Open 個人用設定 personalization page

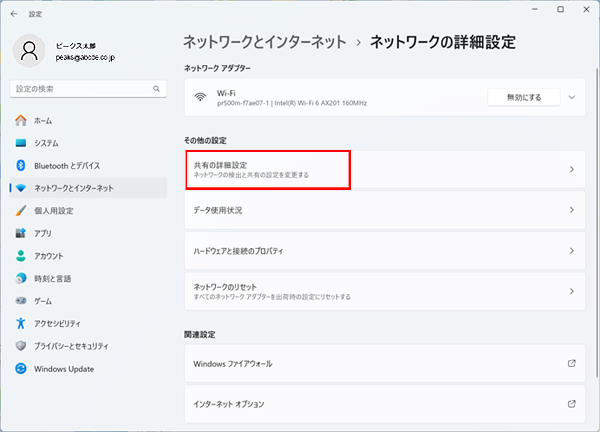point(53,210)
